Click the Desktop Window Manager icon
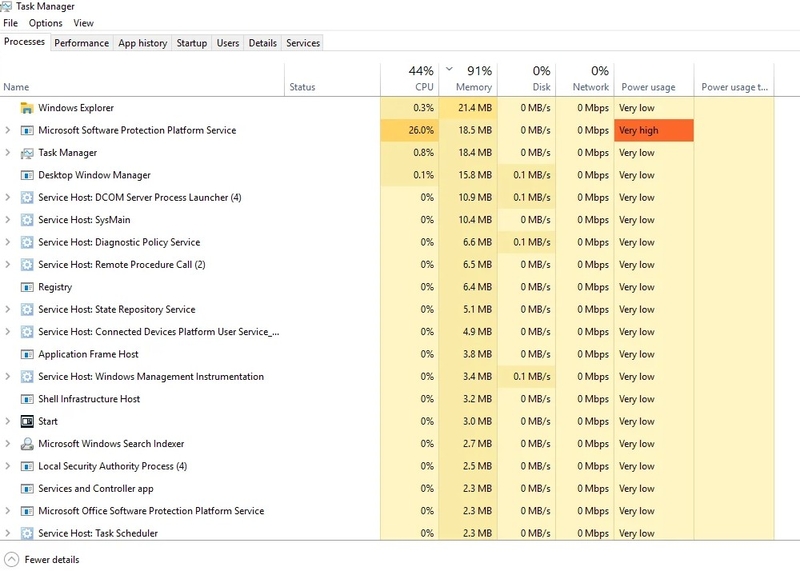Image resolution: width=800 pixels, height=571 pixels. [27, 176]
